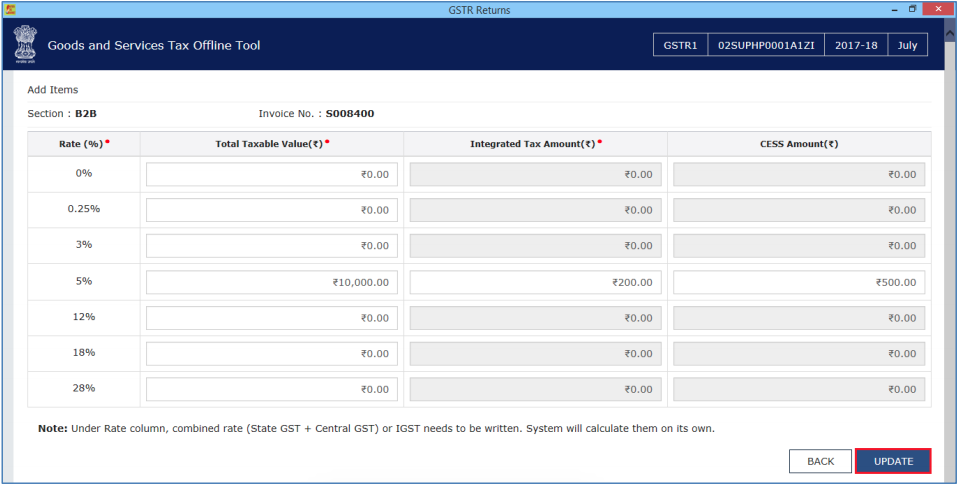
Task: Edit the ₹500.00 CESS Amount field
Action: pos(799,282)
